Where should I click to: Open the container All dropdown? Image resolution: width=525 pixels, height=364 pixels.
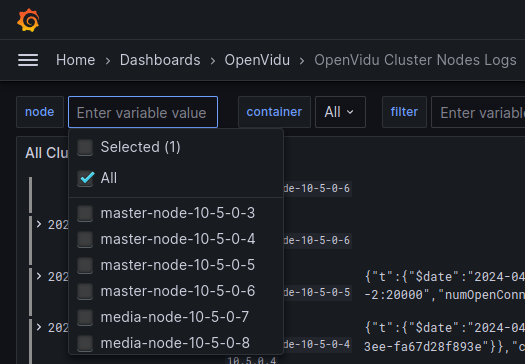click(340, 112)
